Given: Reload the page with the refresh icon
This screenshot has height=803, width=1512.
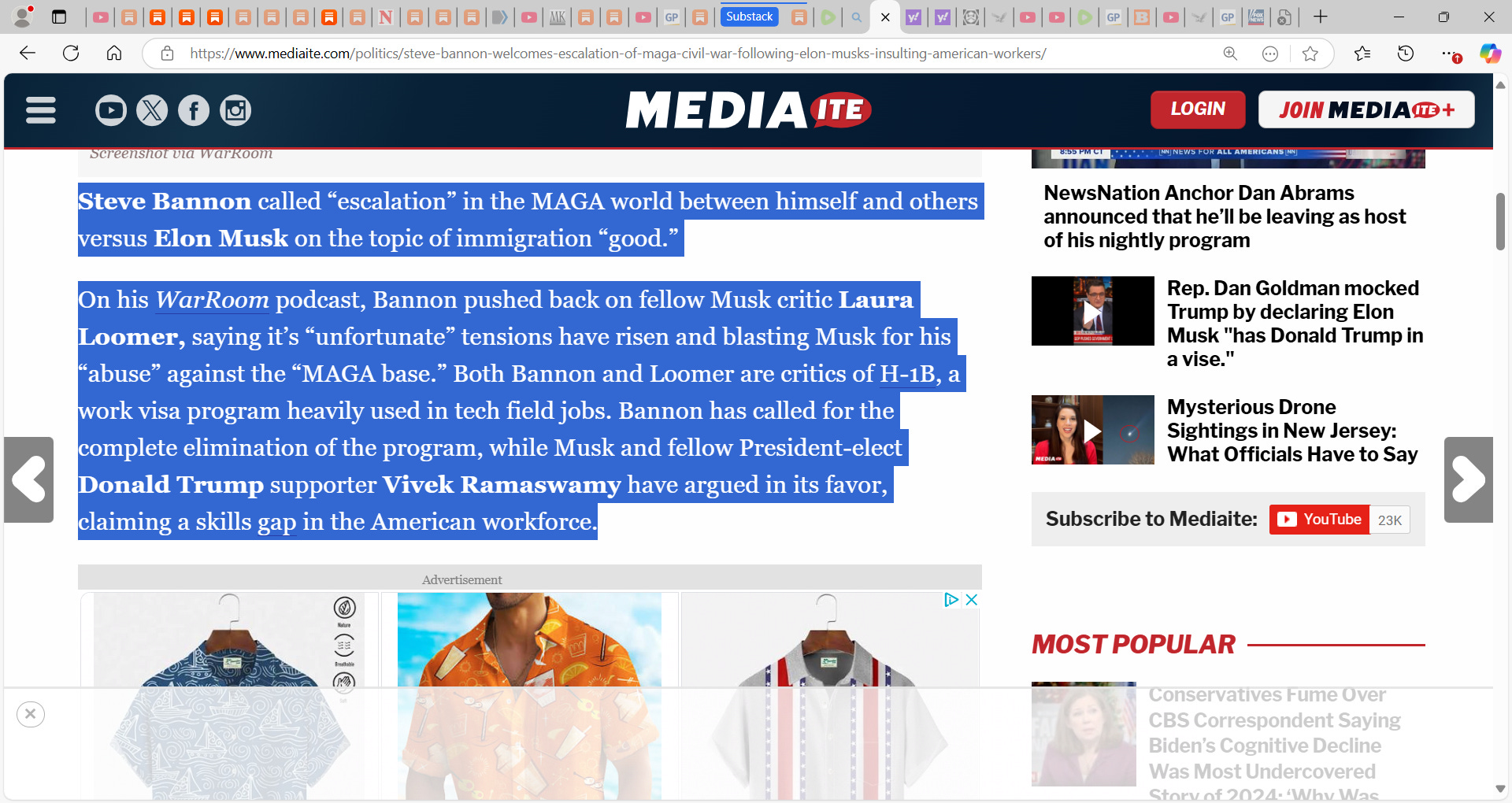Looking at the screenshot, I should pos(71,54).
